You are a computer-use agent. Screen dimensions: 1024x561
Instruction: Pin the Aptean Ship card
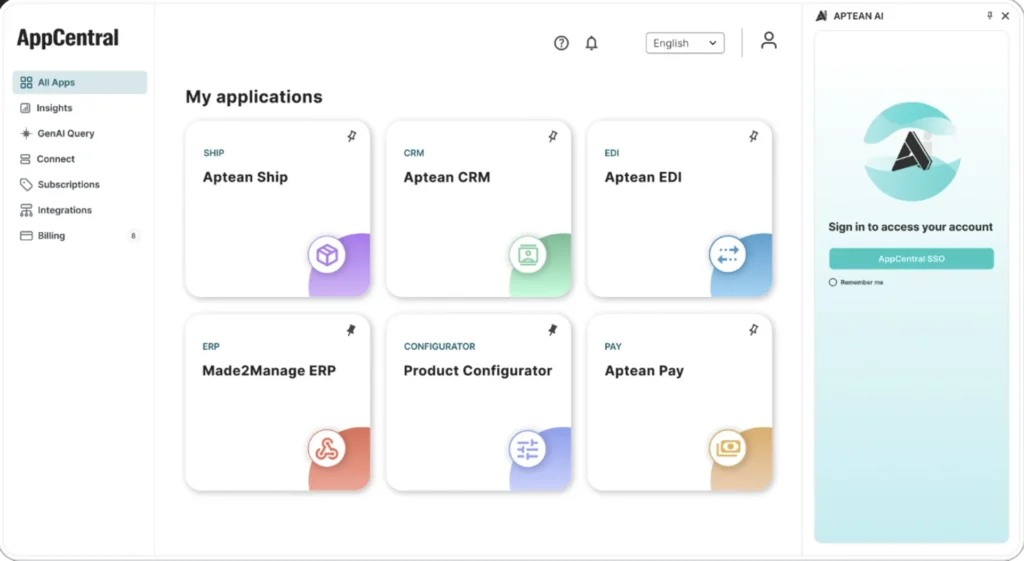351,136
